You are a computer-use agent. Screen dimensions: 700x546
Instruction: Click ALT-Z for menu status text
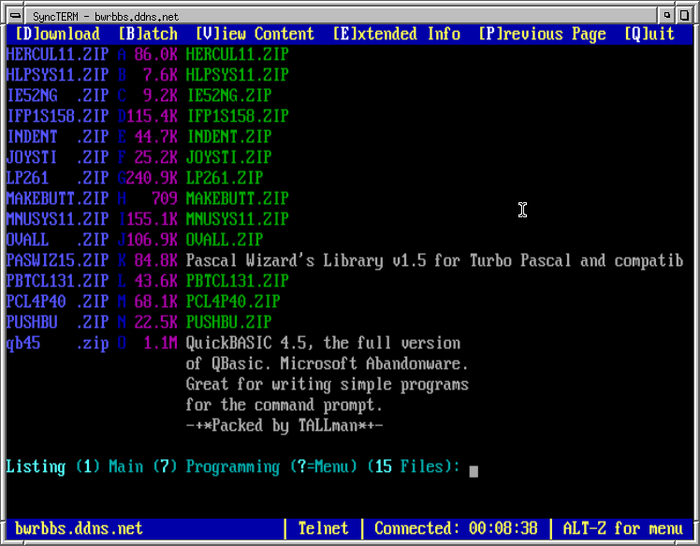click(x=623, y=529)
